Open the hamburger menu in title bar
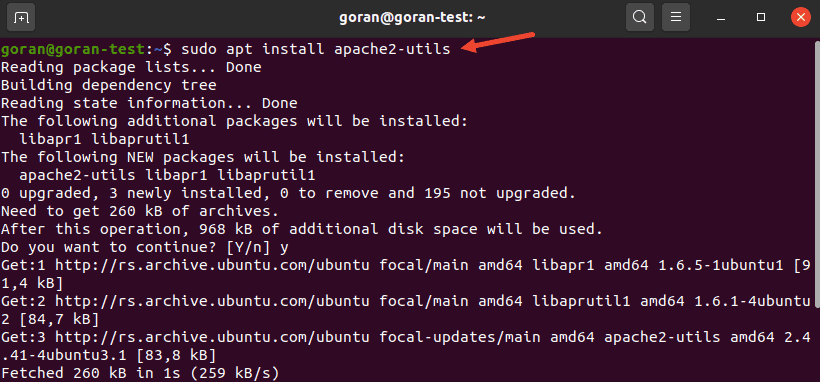Screen dimensions: 820x382 pyautogui.click(x=676, y=17)
